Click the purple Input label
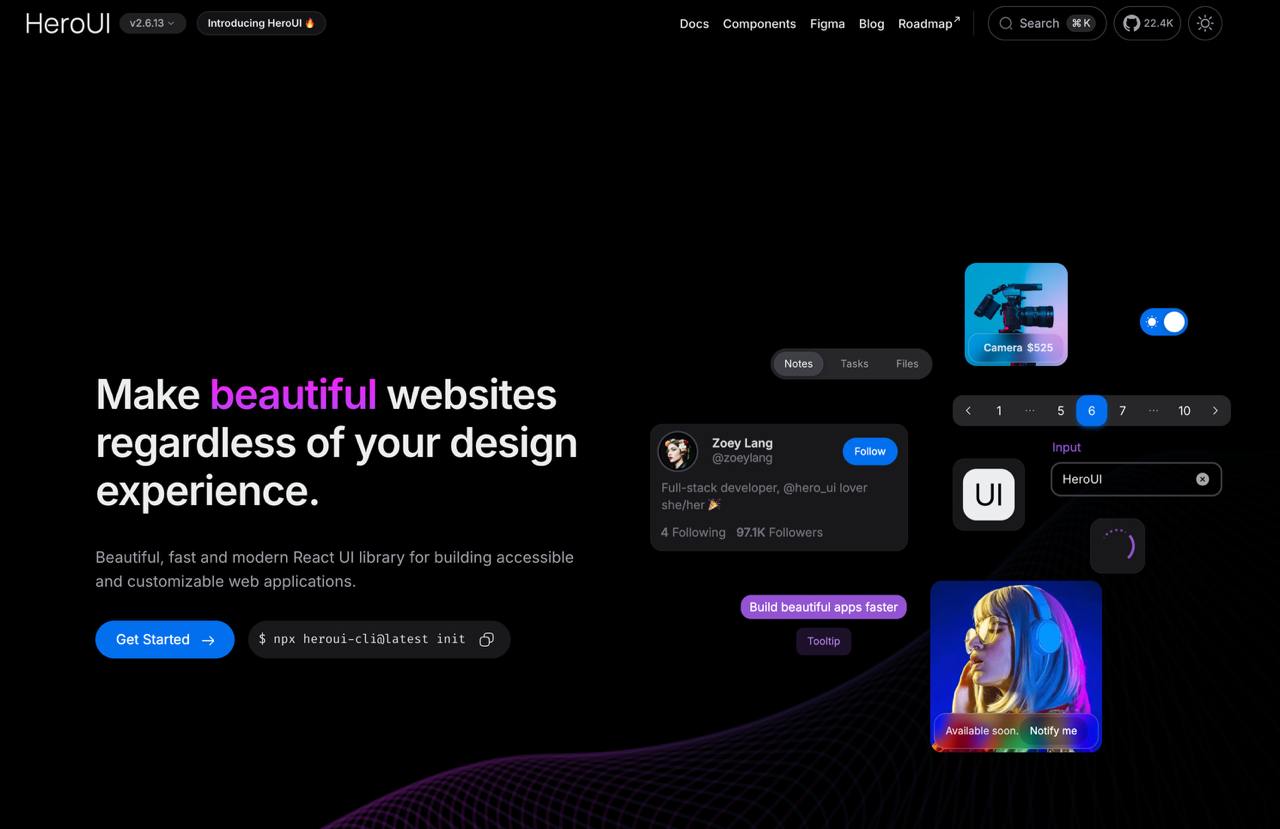 pyautogui.click(x=1066, y=447)
